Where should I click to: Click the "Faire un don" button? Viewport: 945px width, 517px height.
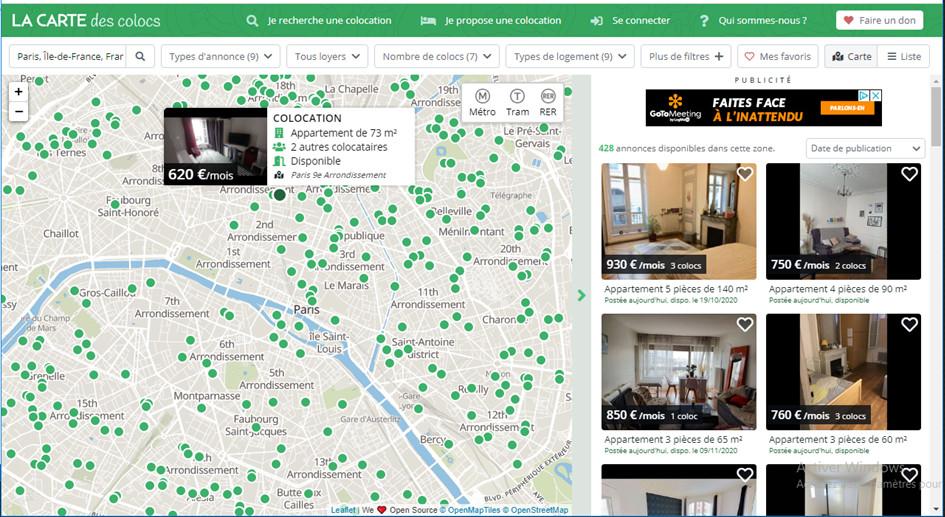(x=879, y=20)
